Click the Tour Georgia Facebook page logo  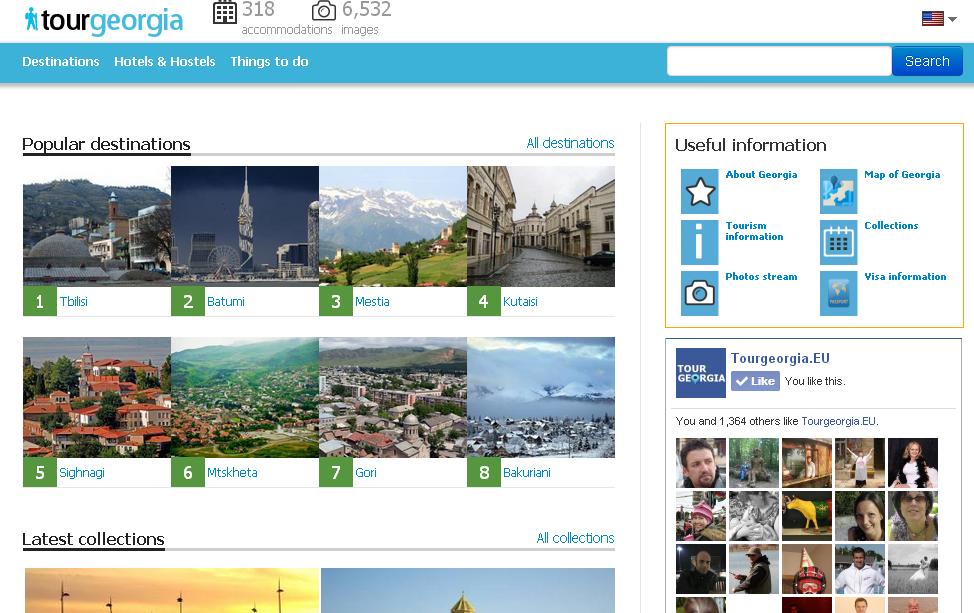point(701,373)
